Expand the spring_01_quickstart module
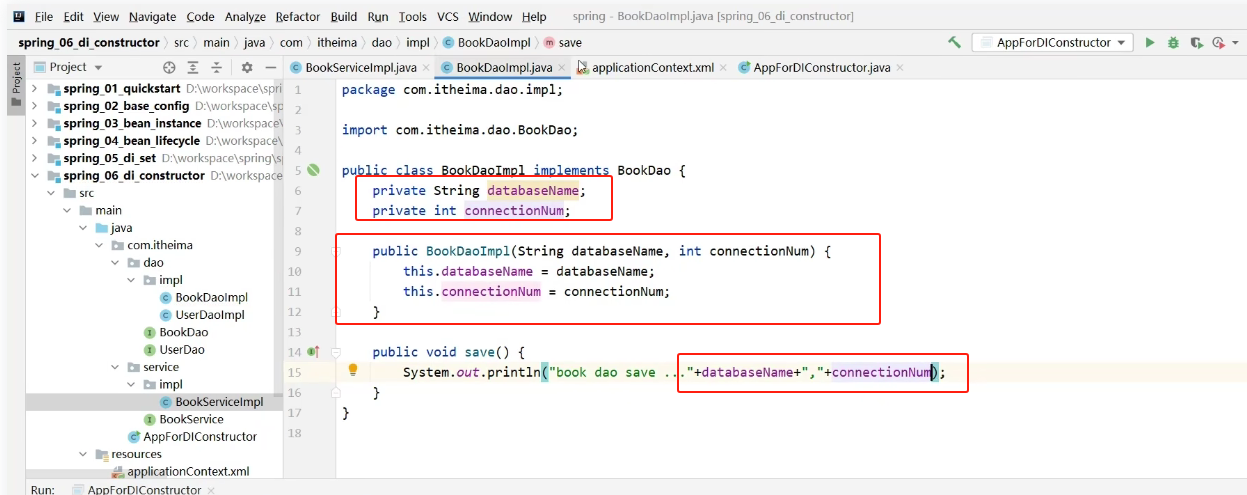This screenshot has width=1247, height=495. 35,88
